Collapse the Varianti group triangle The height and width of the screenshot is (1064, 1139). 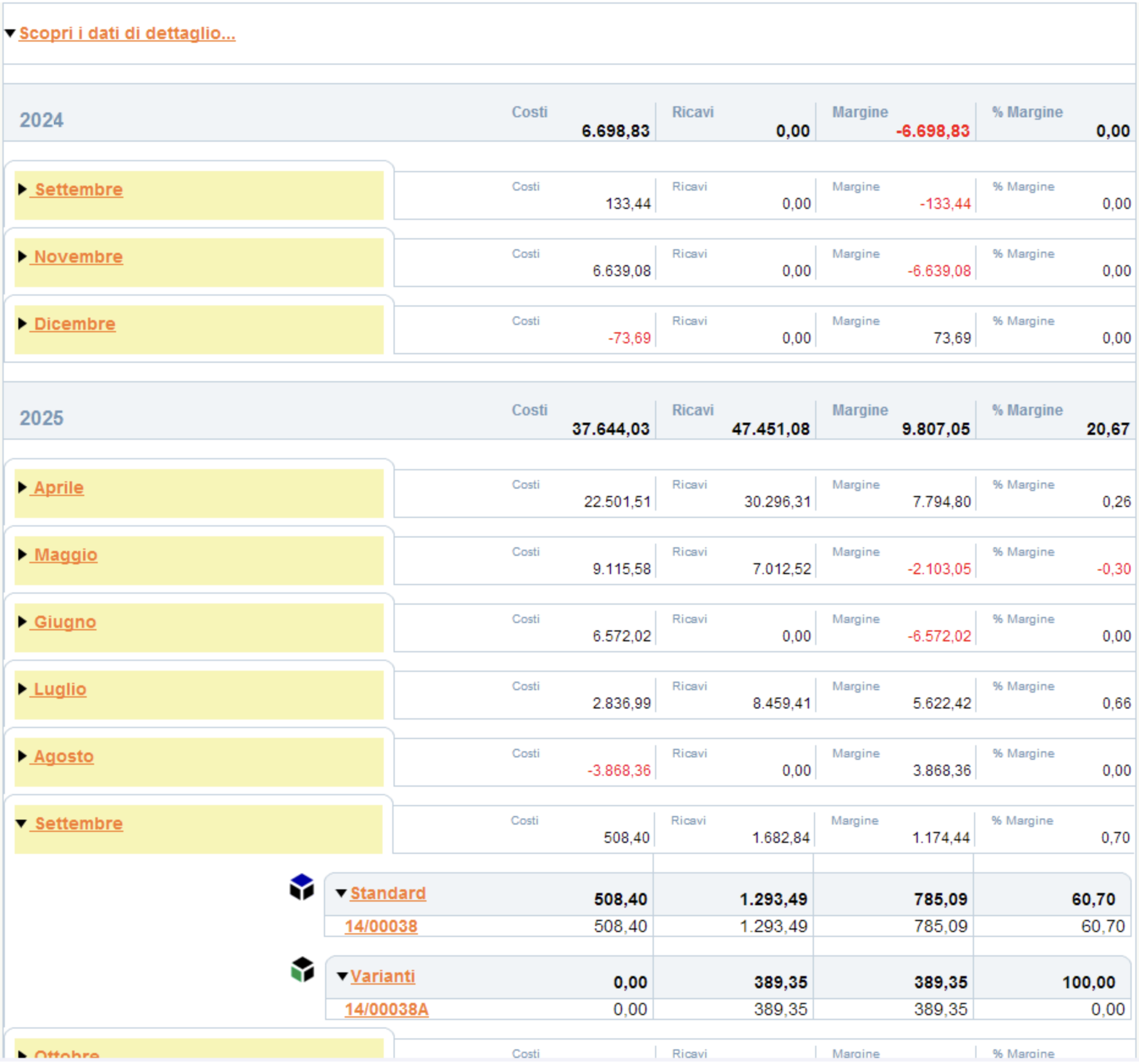point(343,977)
